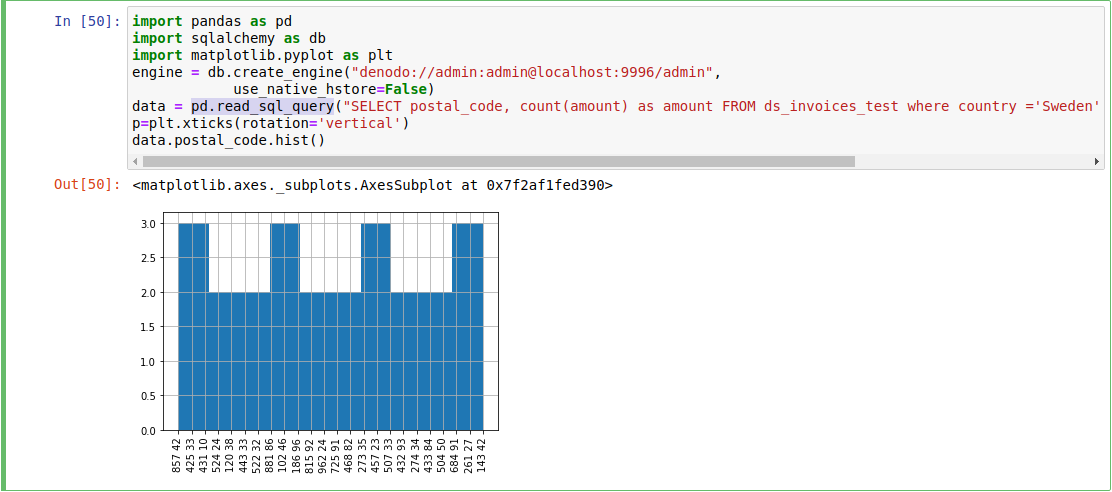Screen dimensions: 1112x492
Task: Click the 'import sqlalchemy as db' line
Action: 229,38
